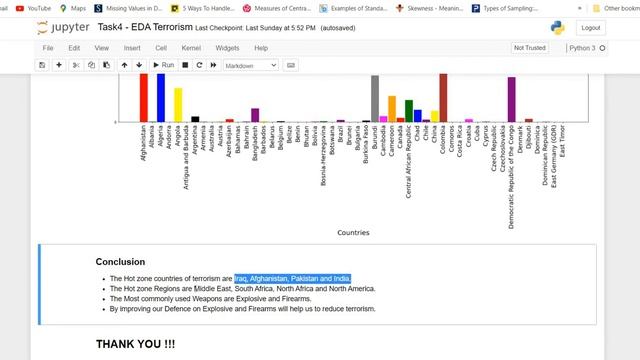Open the Insert menu

point(132,48)
